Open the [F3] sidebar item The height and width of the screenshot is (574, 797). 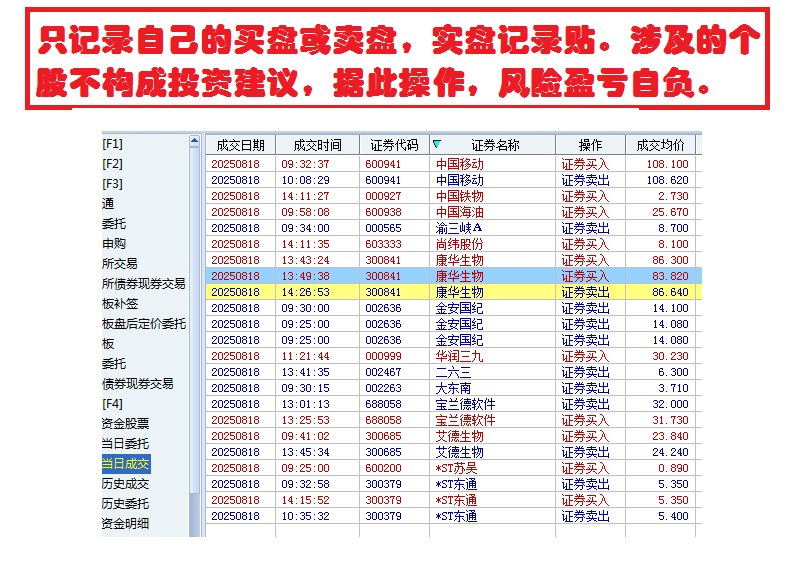(x=112, y=184)
